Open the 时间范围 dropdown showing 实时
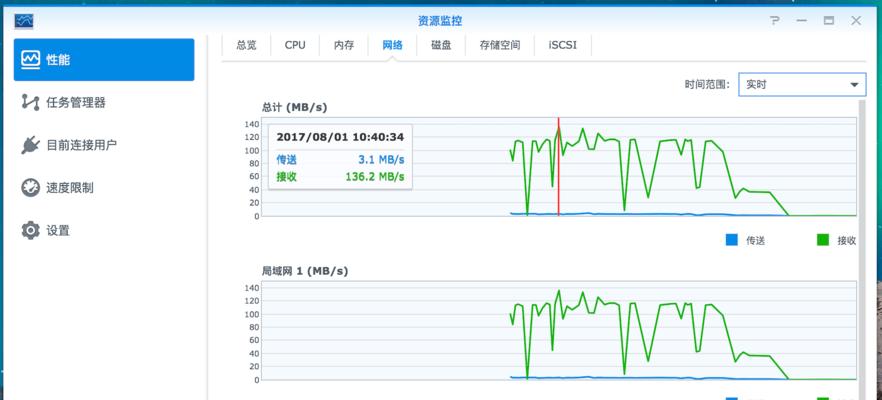882x400 pixels. pos(802,85)
